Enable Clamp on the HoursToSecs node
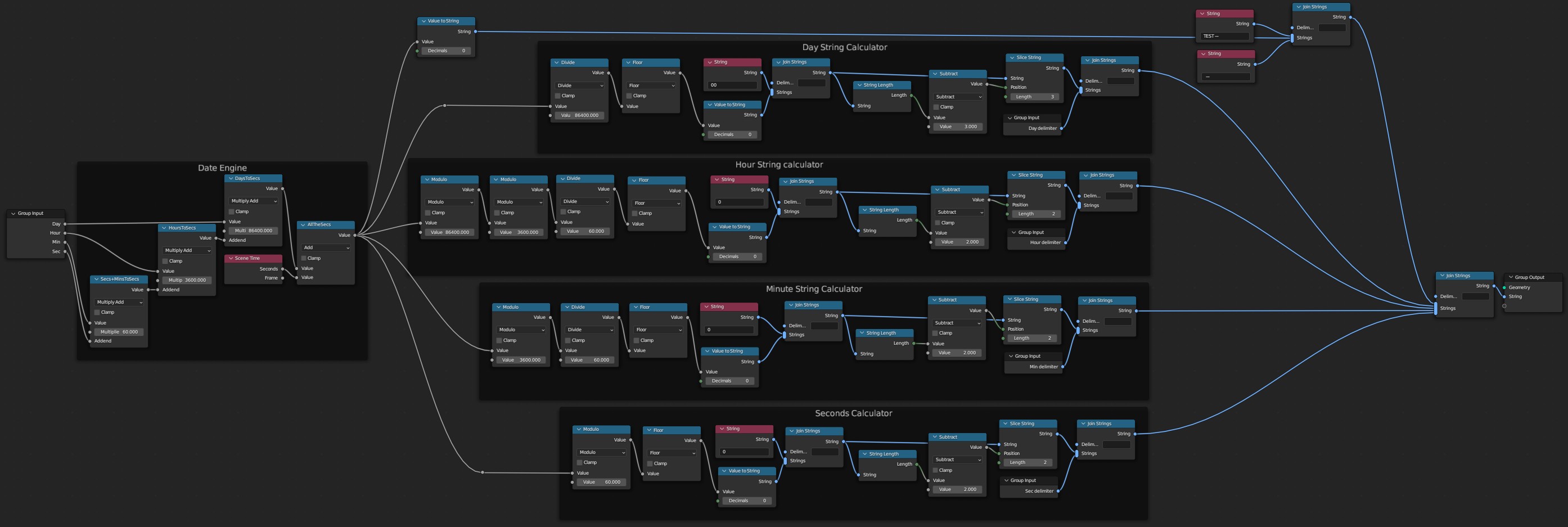 [x=165, y=261]
